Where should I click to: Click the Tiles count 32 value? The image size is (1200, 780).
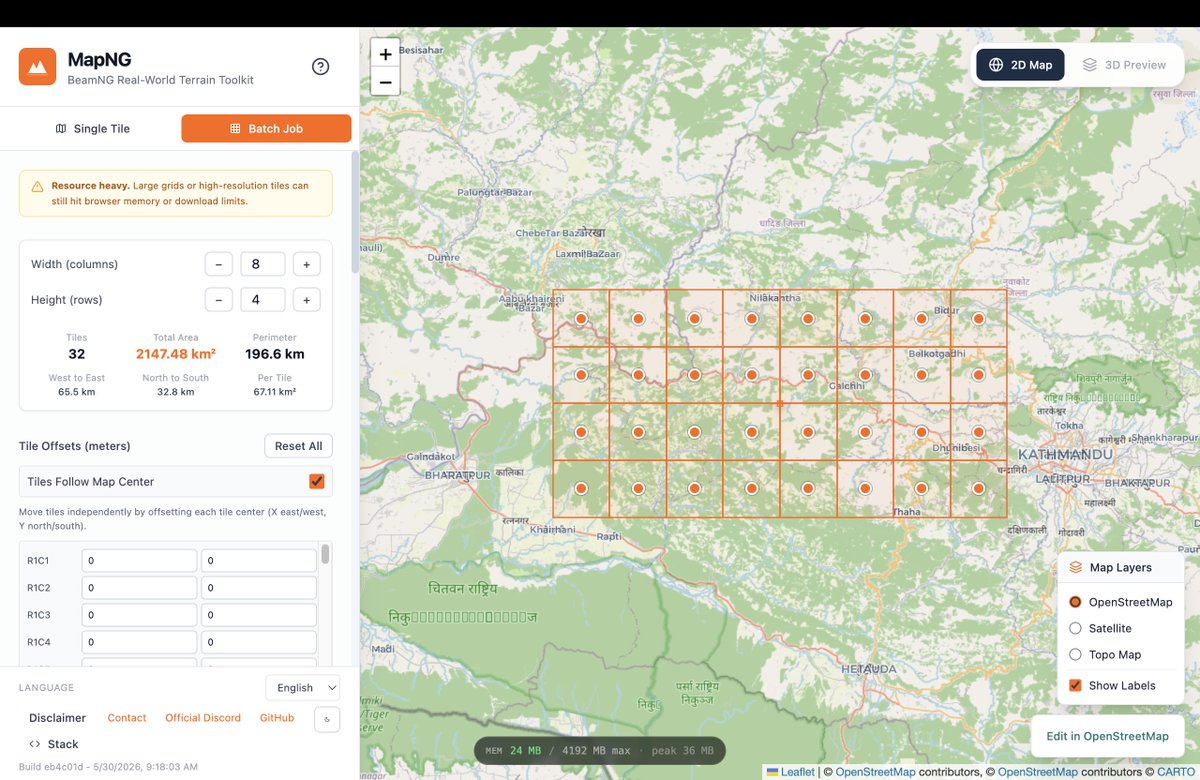(77, 354)
